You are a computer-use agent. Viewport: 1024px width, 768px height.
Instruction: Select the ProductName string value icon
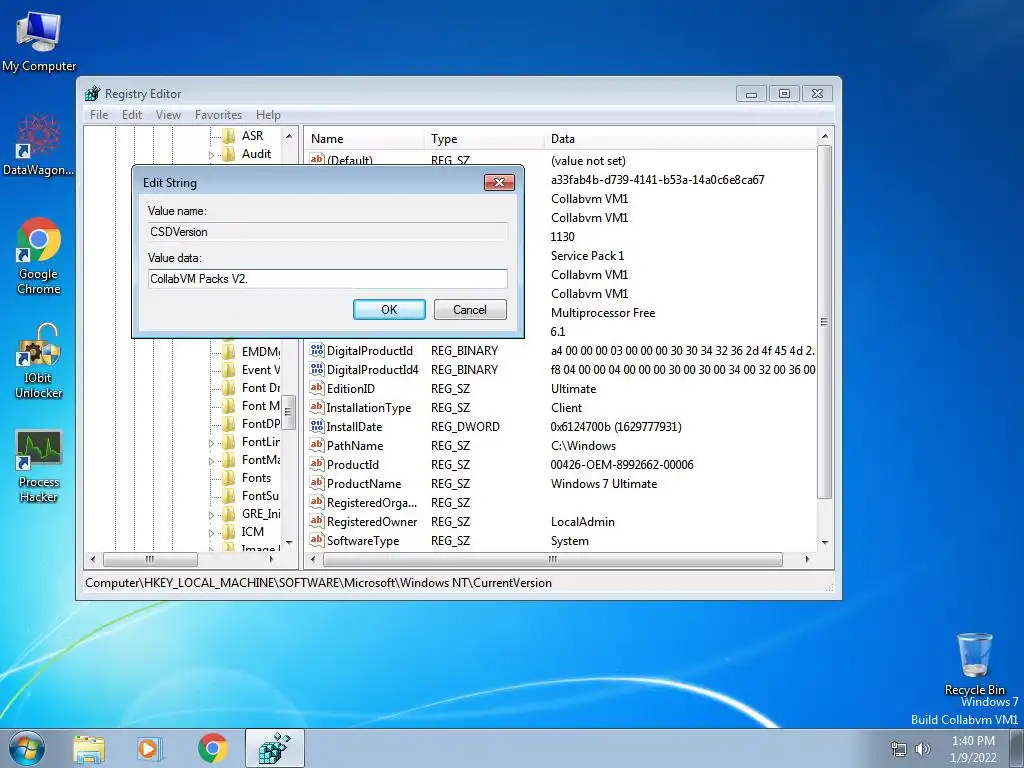[317, 483]
